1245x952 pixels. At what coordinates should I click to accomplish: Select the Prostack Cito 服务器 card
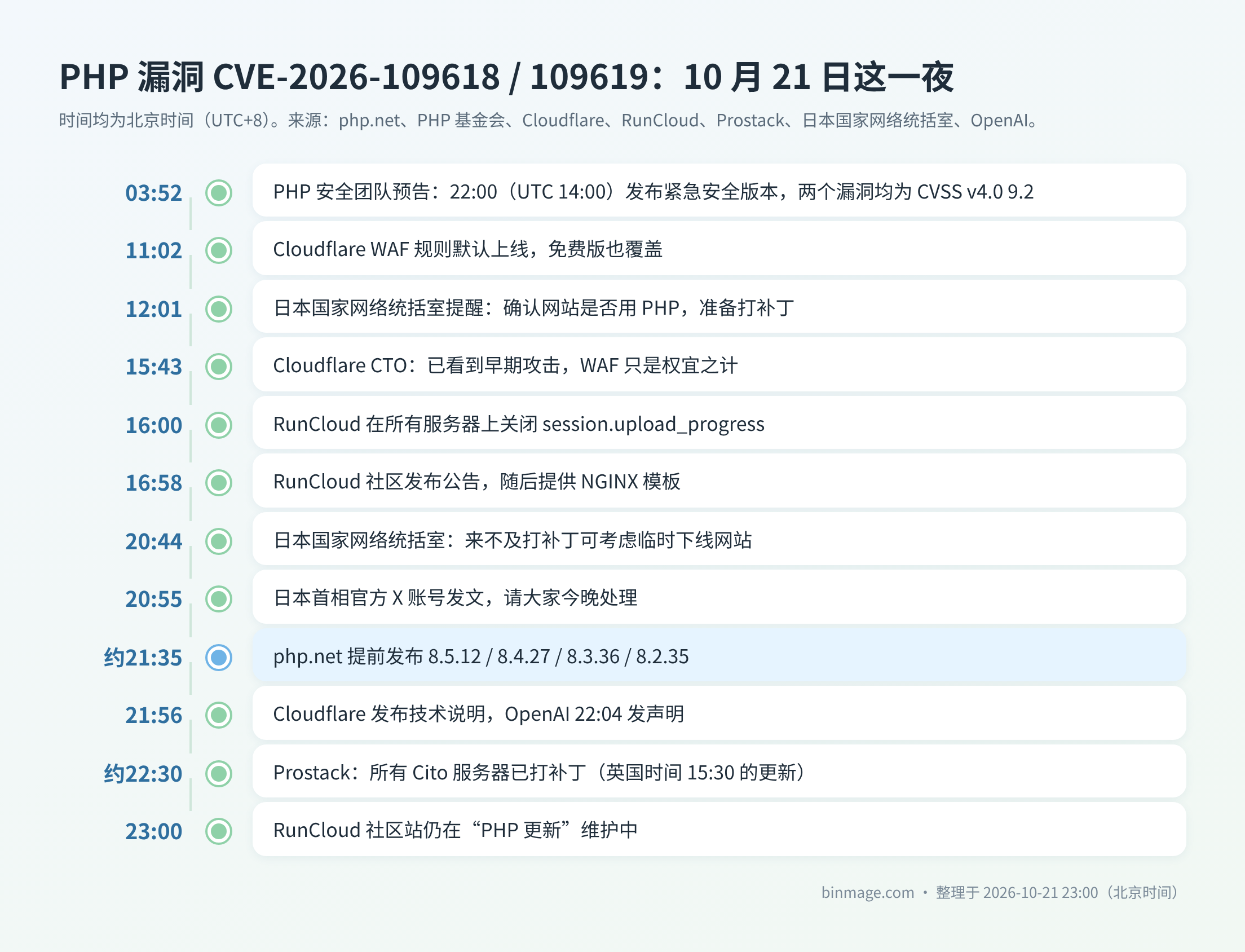pyautogui.click(x=719, y=771)
